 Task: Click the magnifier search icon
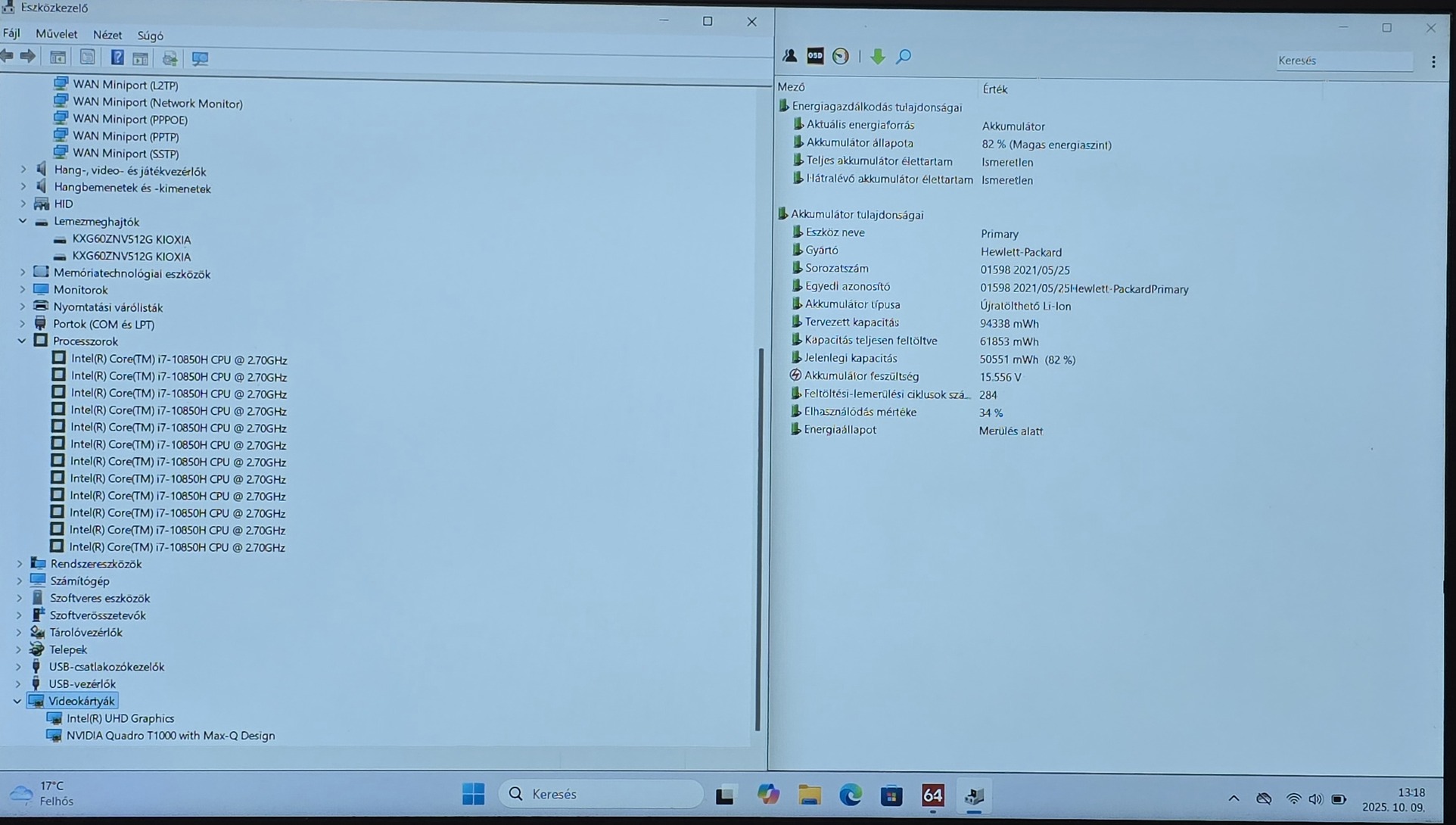point(904,56)
